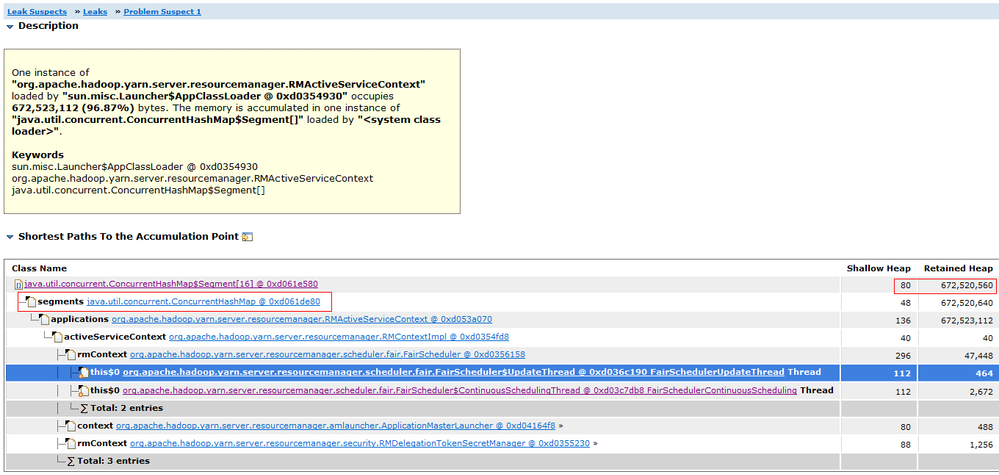Select the Total: 2 entries row
The image size is (999, 475).
click(500, 408)
